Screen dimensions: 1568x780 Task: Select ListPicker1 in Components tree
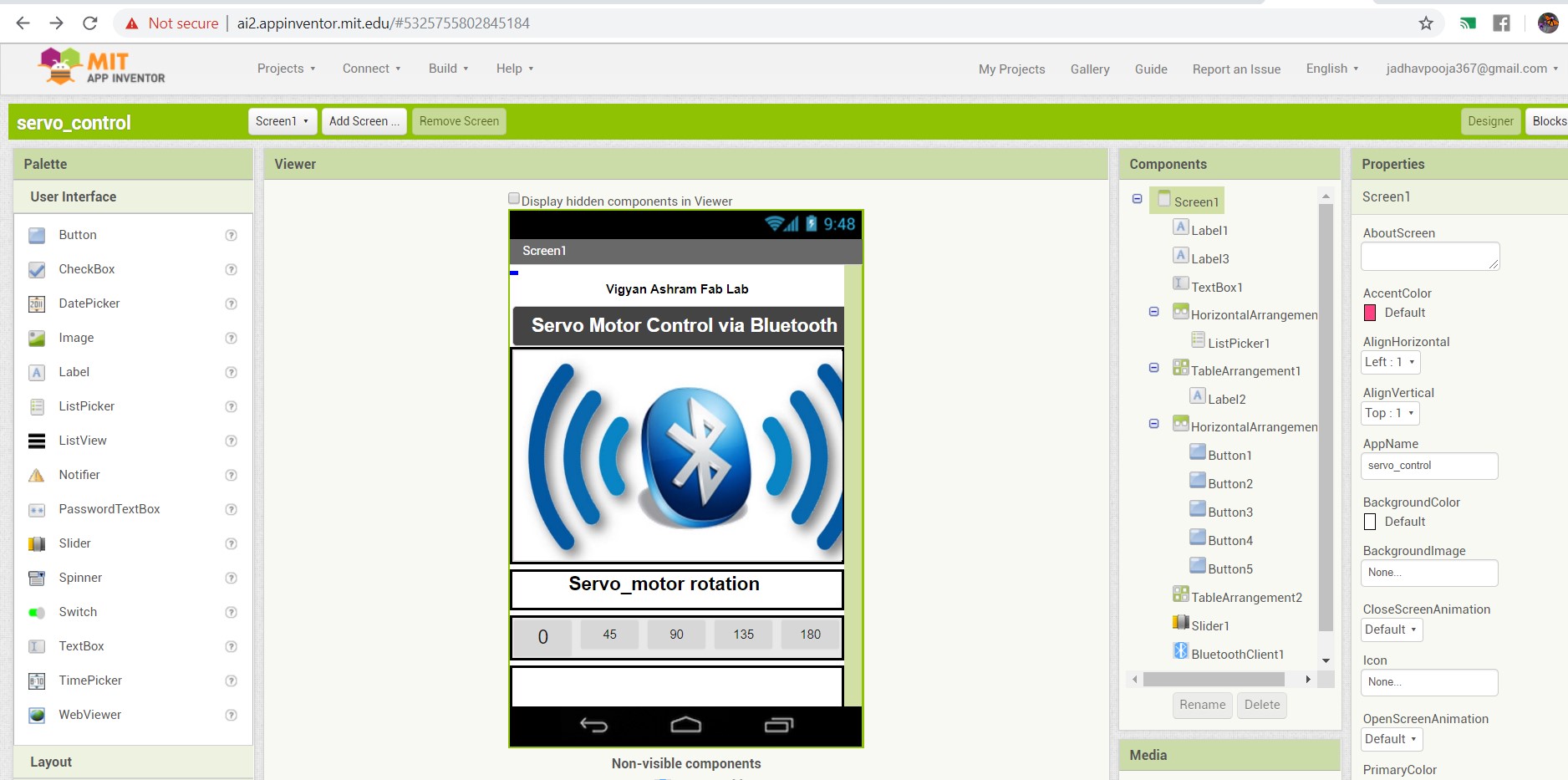point(1239,344)
